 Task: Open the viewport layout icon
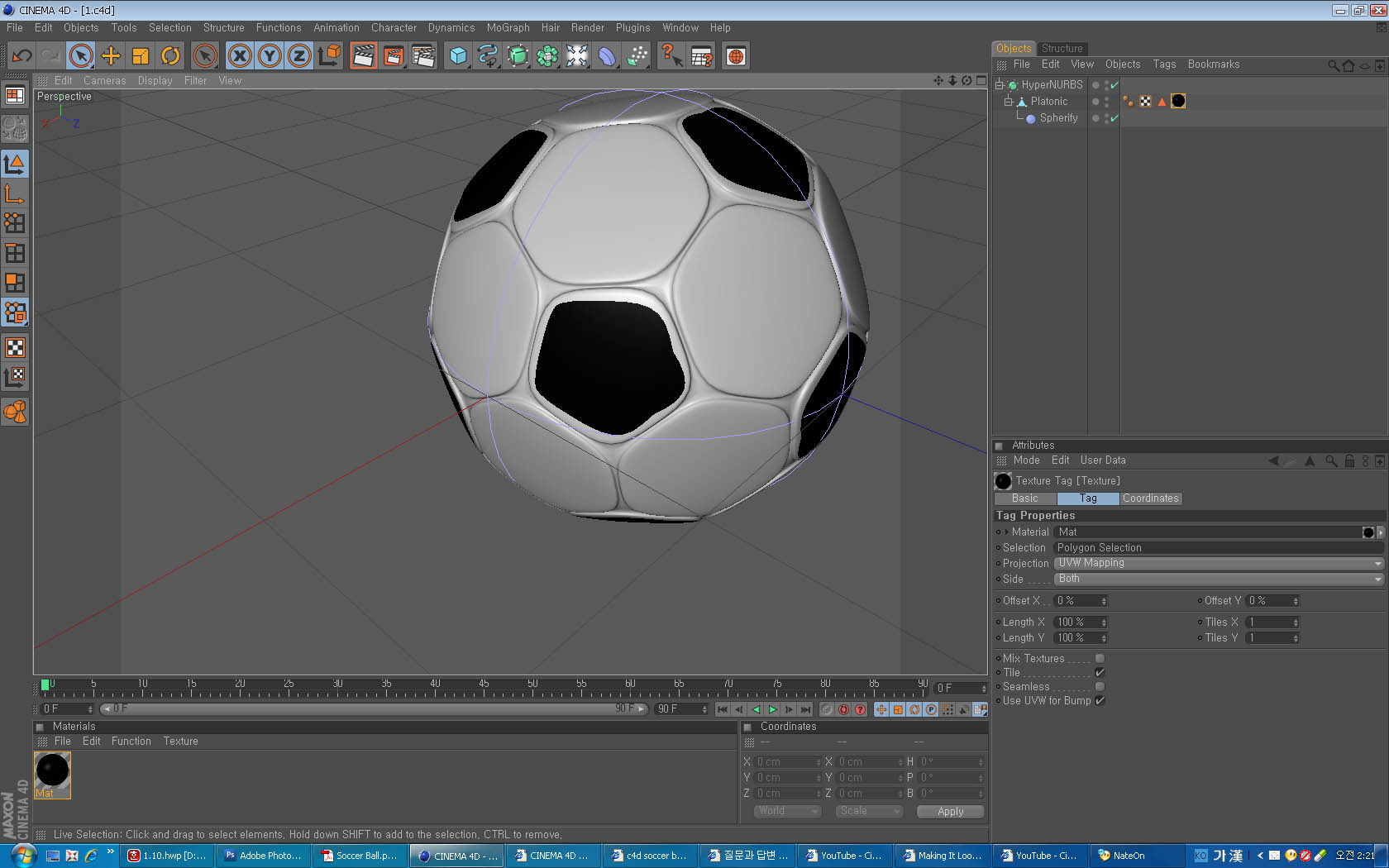tap(15, 96)
